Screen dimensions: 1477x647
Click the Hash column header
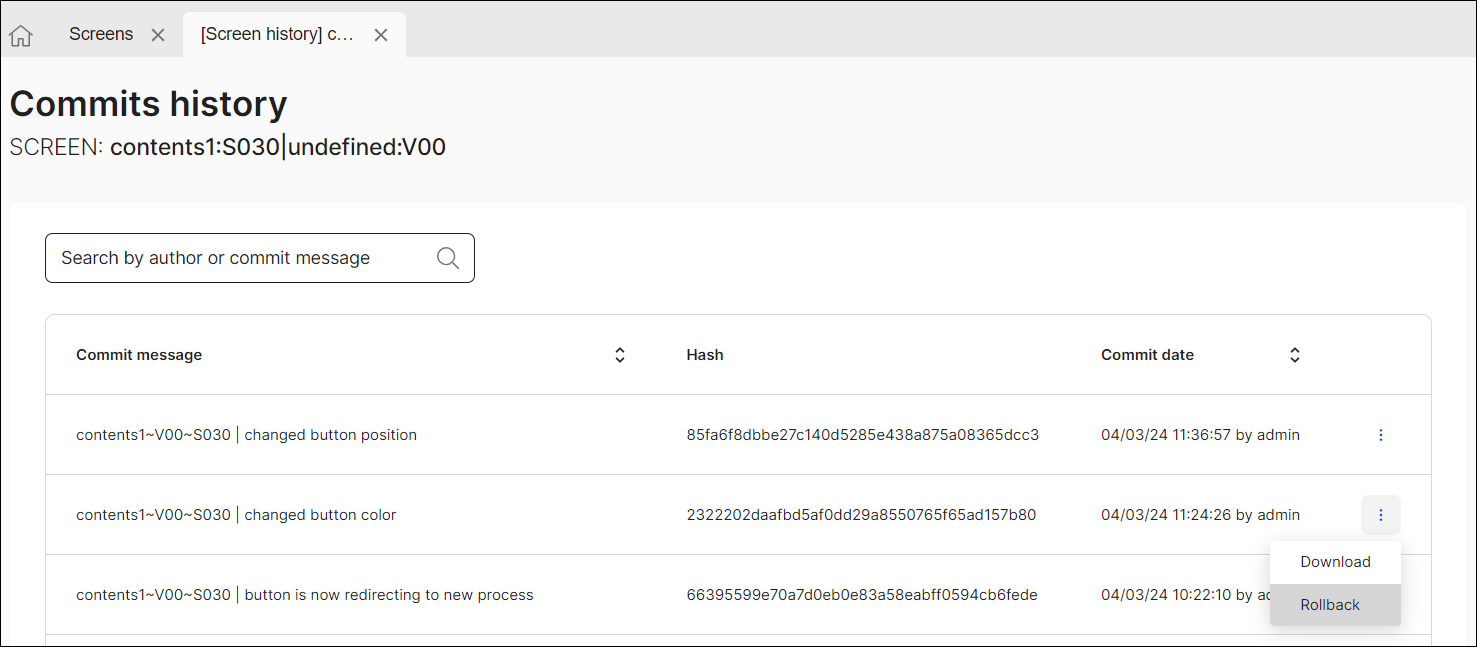705,355
